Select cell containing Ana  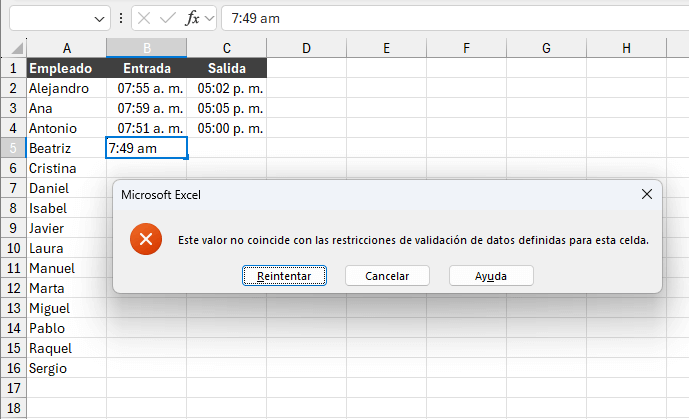66,108
